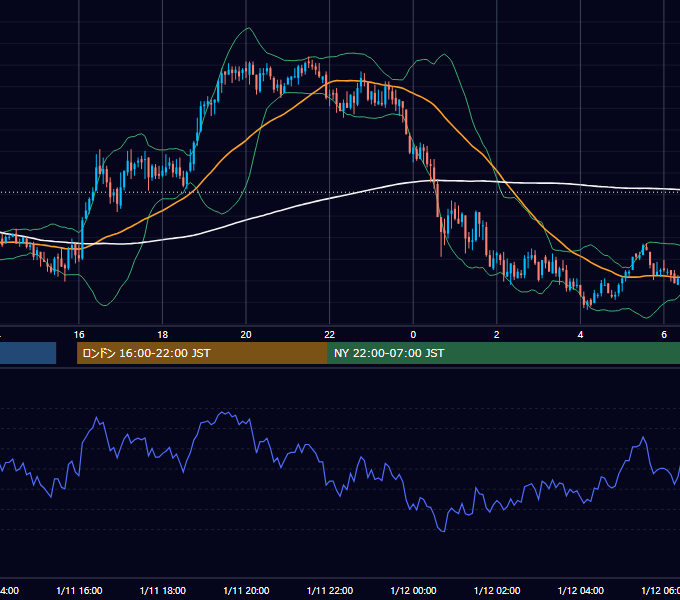Screen dimensions: 680x600
Task: Click the 0 hour label on price chart axis
Action: point(413,335)
